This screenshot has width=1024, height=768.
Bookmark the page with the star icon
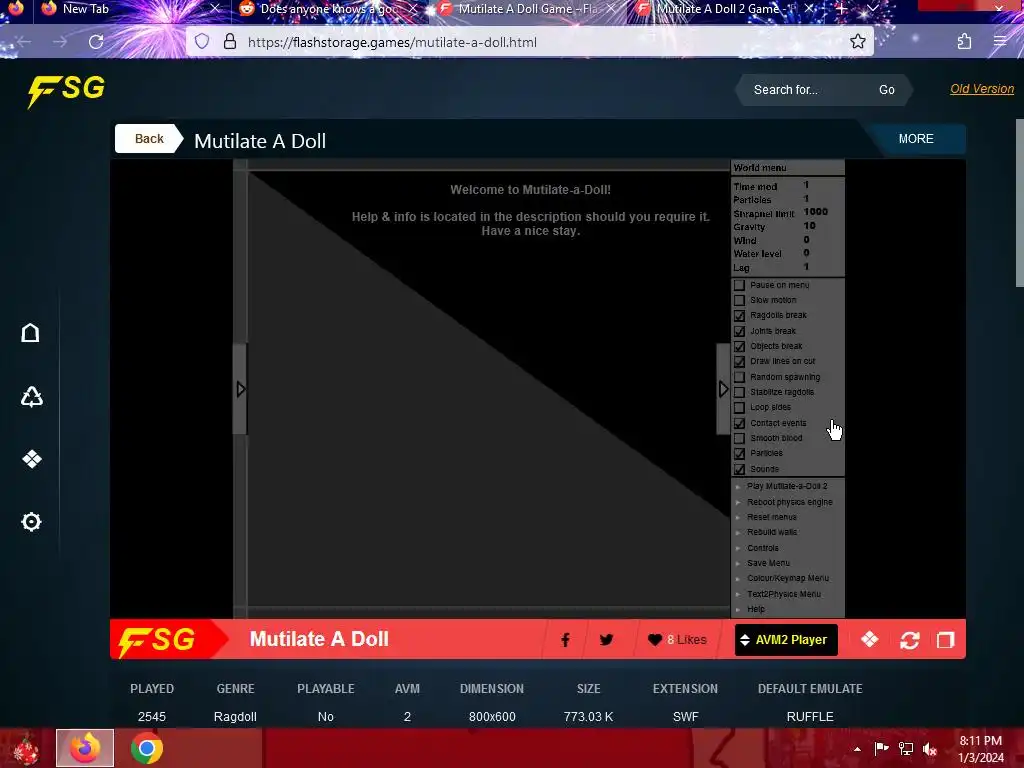(x=857, y=42)
